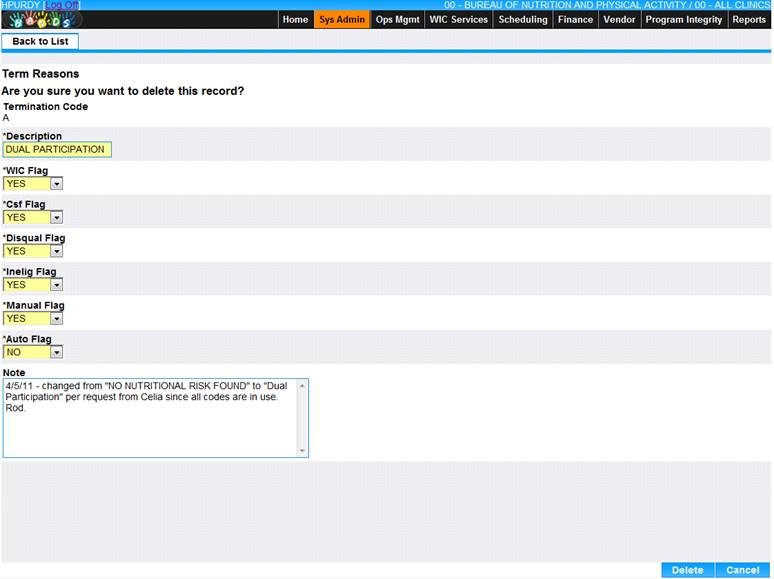Screen dimensions: 774x579
Task: Click the Description input field
Action: click(x=57, y=150)
